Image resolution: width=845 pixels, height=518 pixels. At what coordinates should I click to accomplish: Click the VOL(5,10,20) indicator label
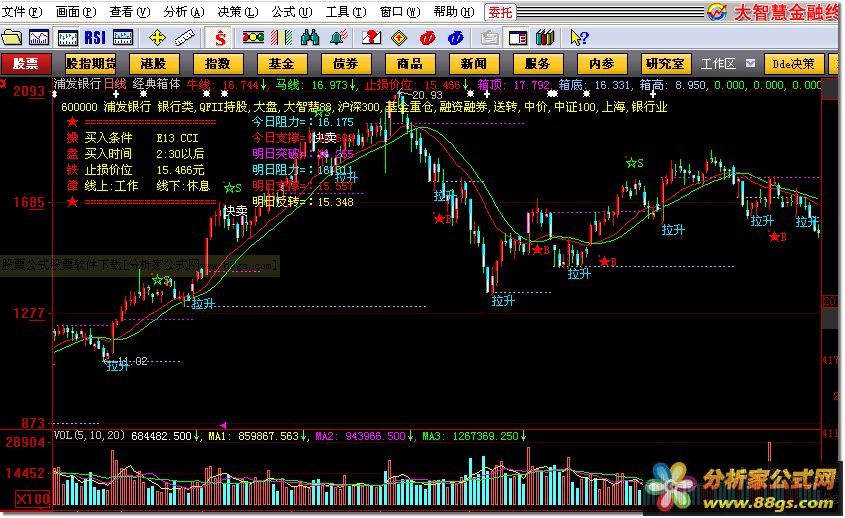click(x=89, y=435)
